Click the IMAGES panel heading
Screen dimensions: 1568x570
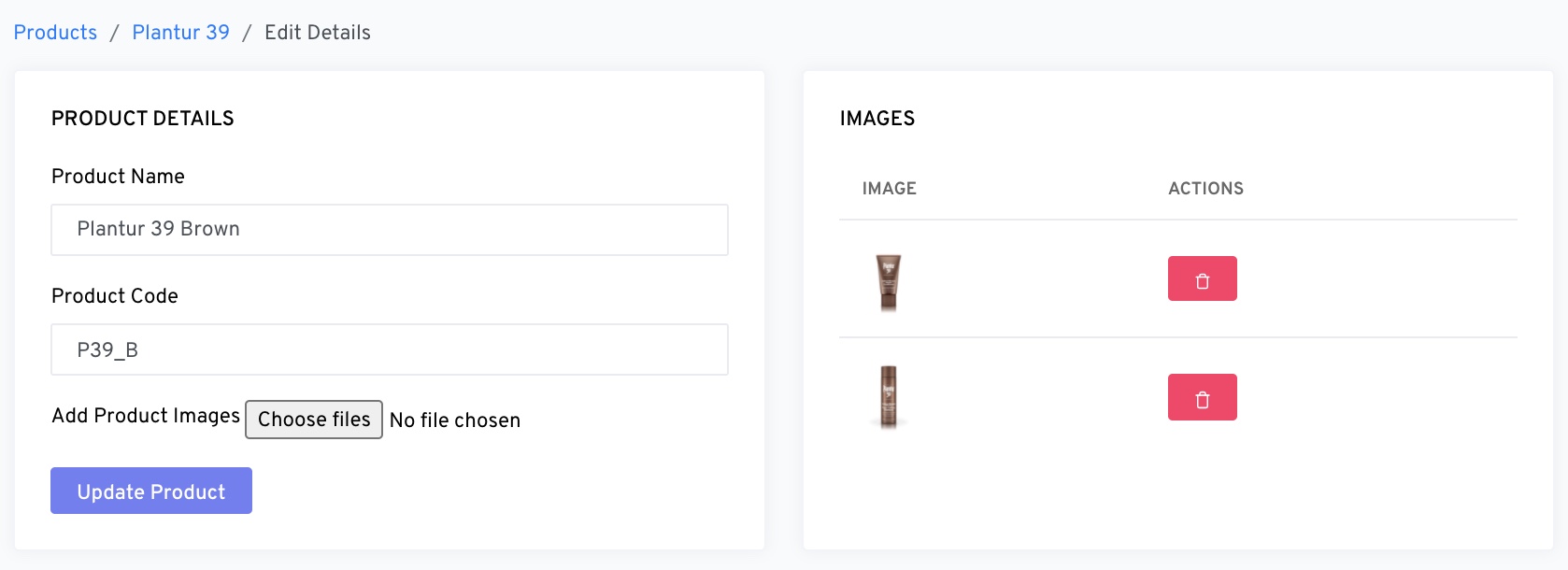[x=877, y=119]
